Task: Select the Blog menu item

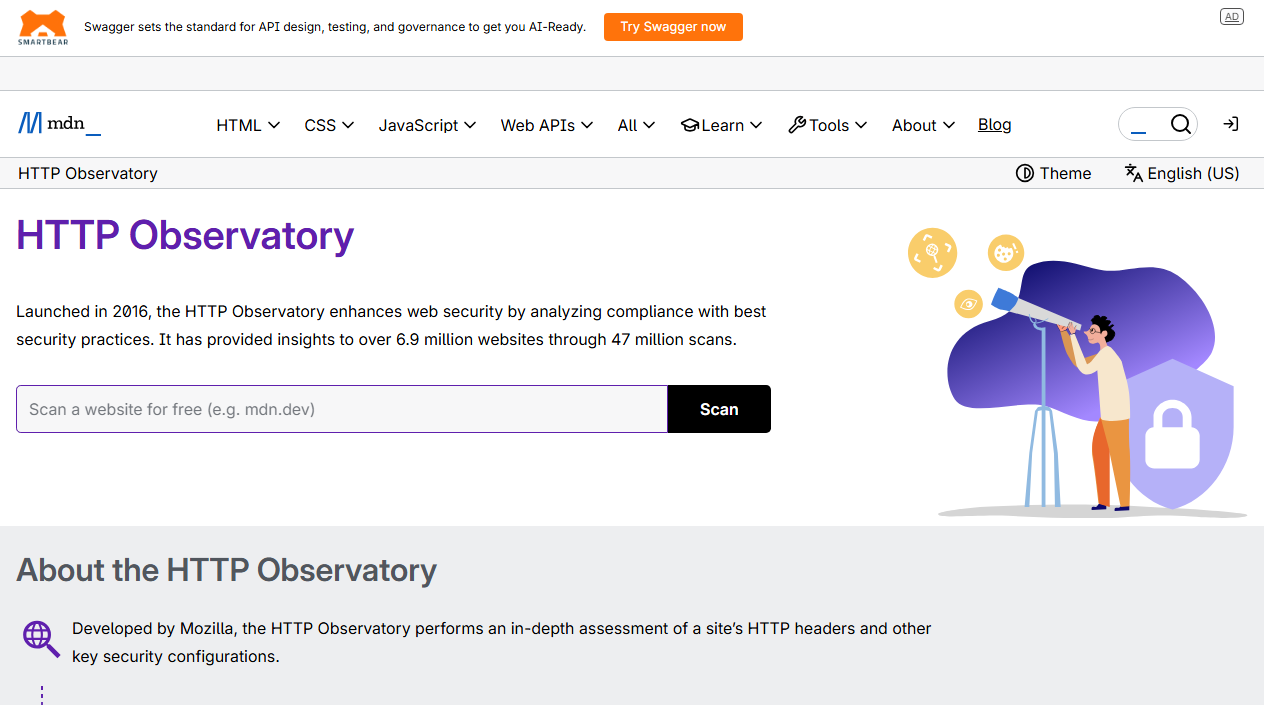Action: coord(994,124)
